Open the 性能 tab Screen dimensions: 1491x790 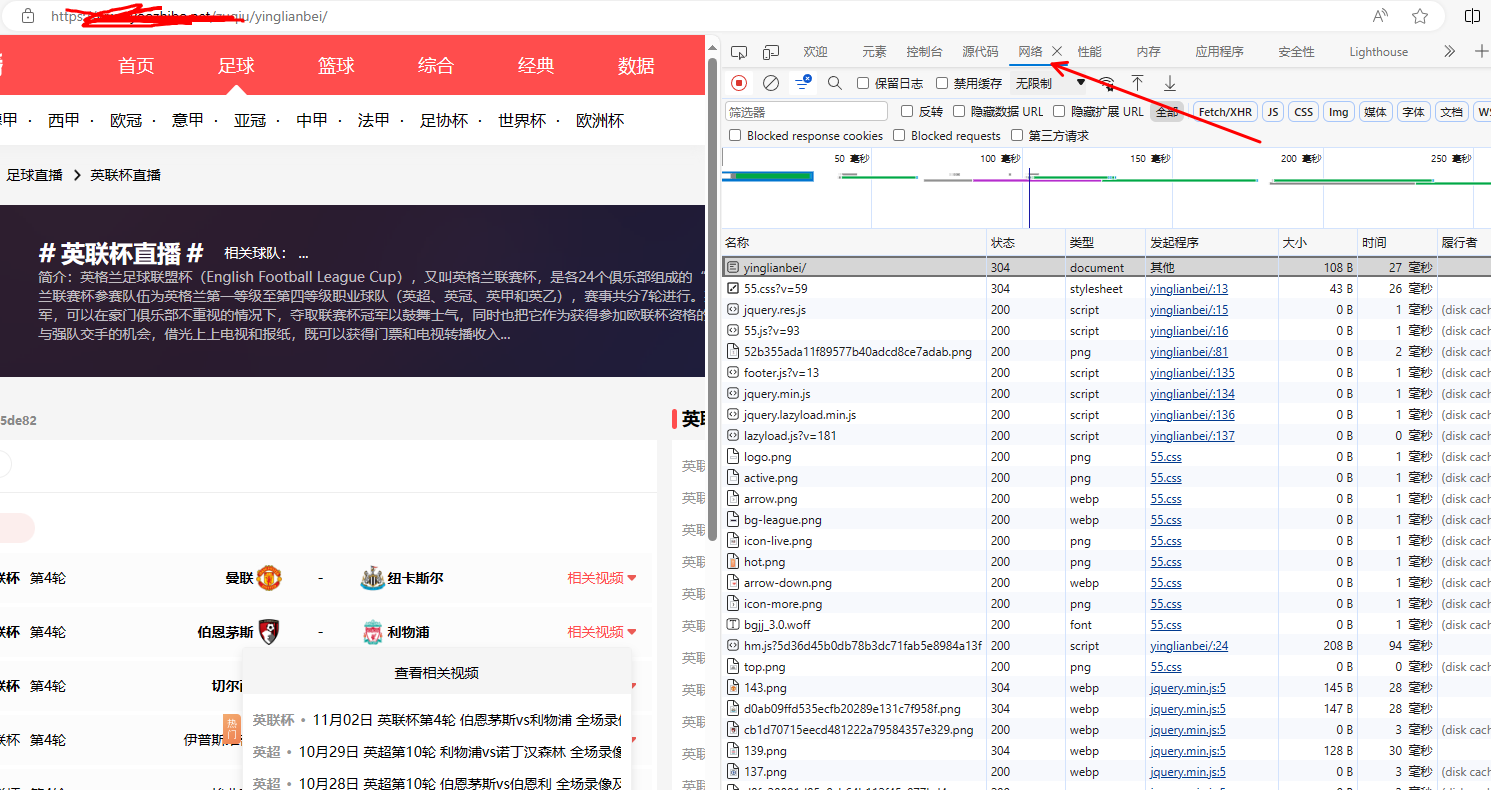pyautogui.click(x=1089, y=52)
